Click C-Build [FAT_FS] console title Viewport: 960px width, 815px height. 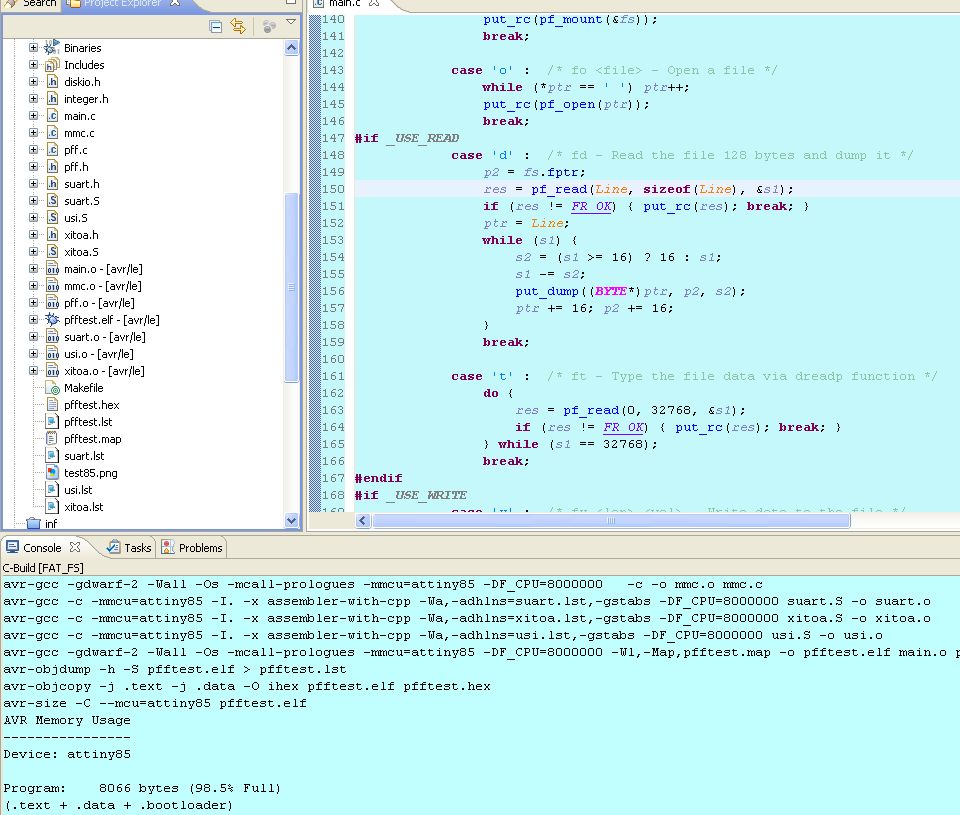(x=43, y=568)
